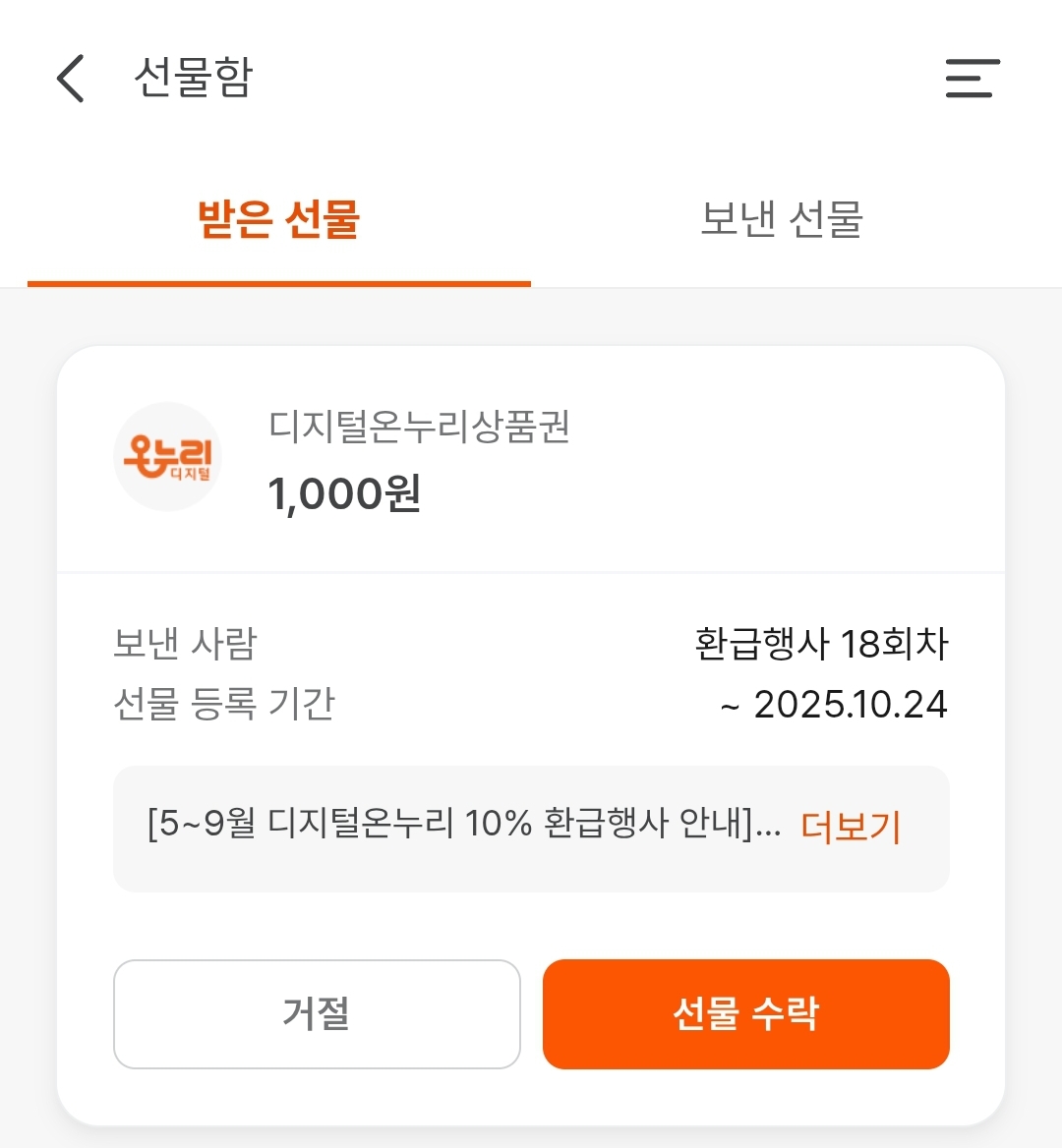Click the 선물 등록 기간 label
Viewport: 1062px width, 1148px height.
pyautogui.click(x=224, y=705)
